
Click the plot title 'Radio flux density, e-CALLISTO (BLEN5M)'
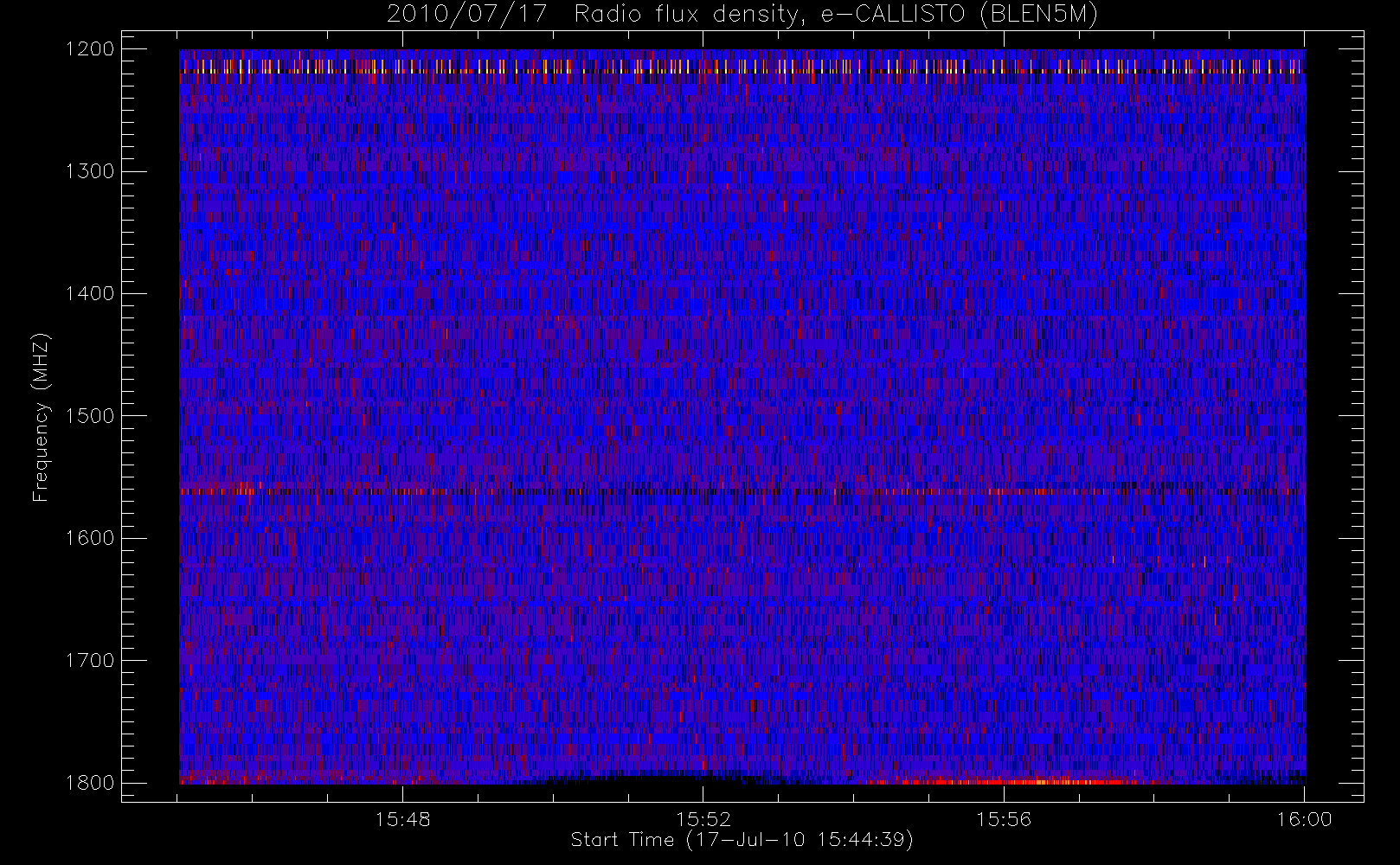pos(837,15)
